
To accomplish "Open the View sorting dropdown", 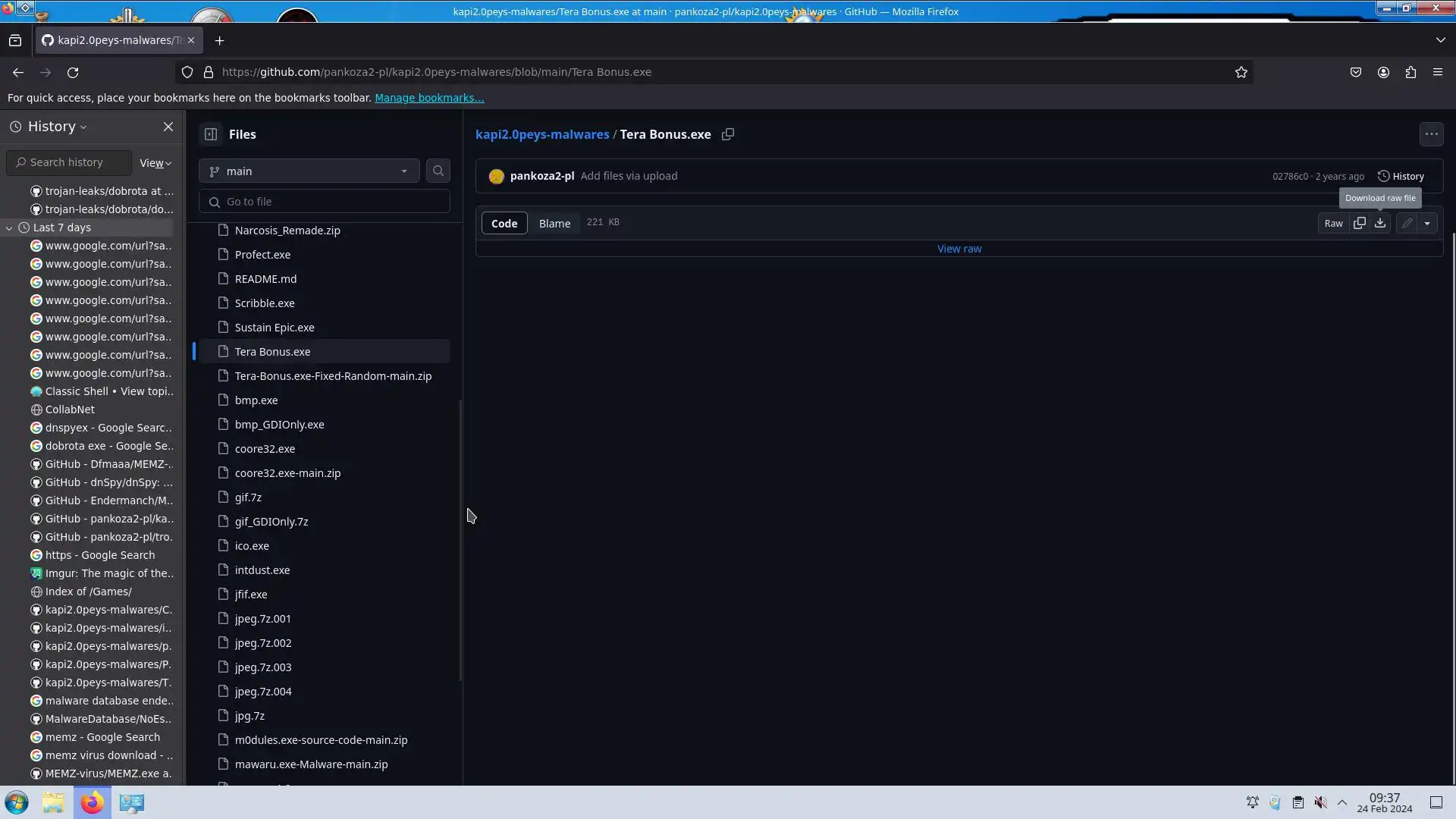I will click(x=155, y=163).
